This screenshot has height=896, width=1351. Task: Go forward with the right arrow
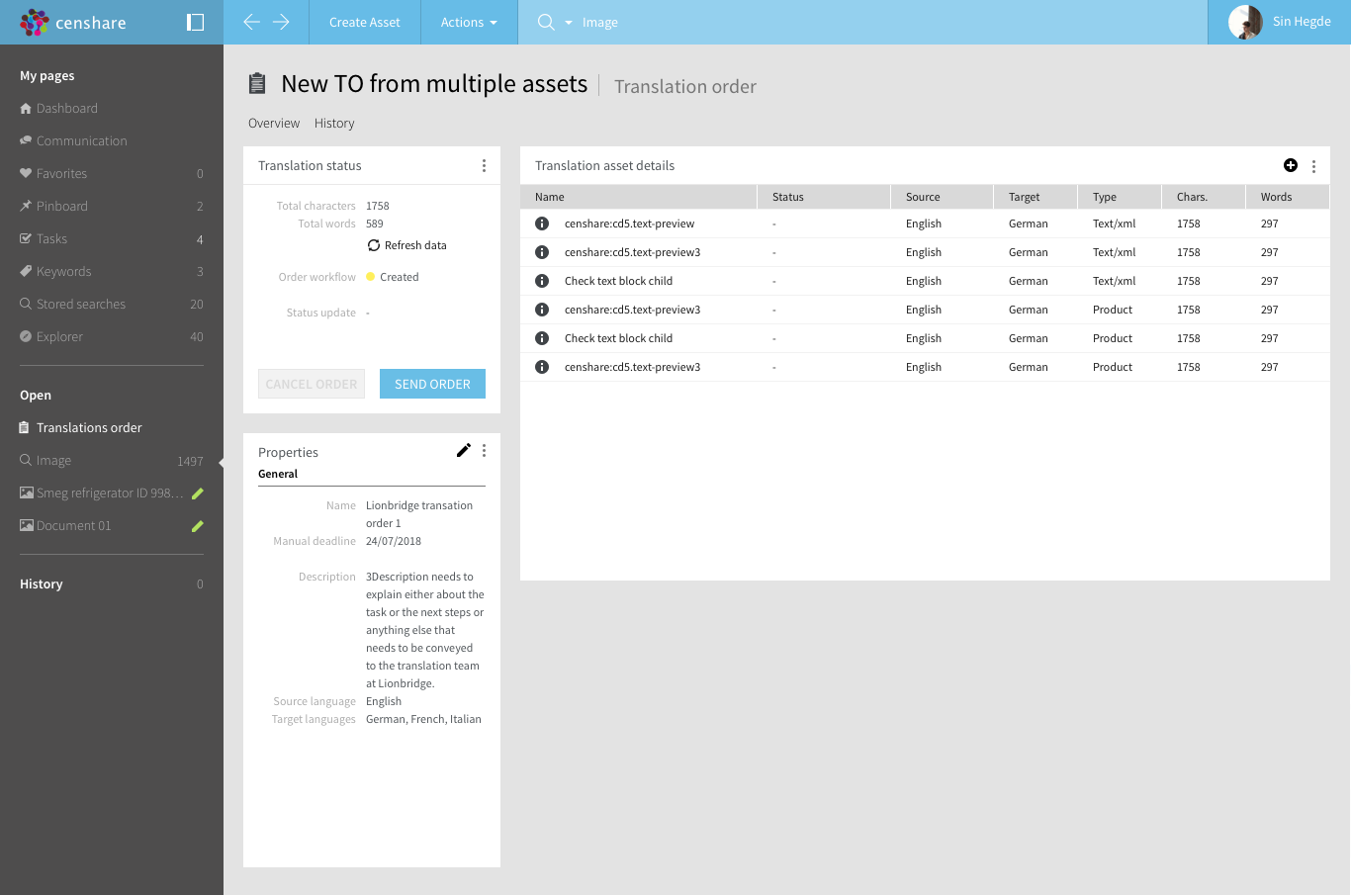point(282,22)
